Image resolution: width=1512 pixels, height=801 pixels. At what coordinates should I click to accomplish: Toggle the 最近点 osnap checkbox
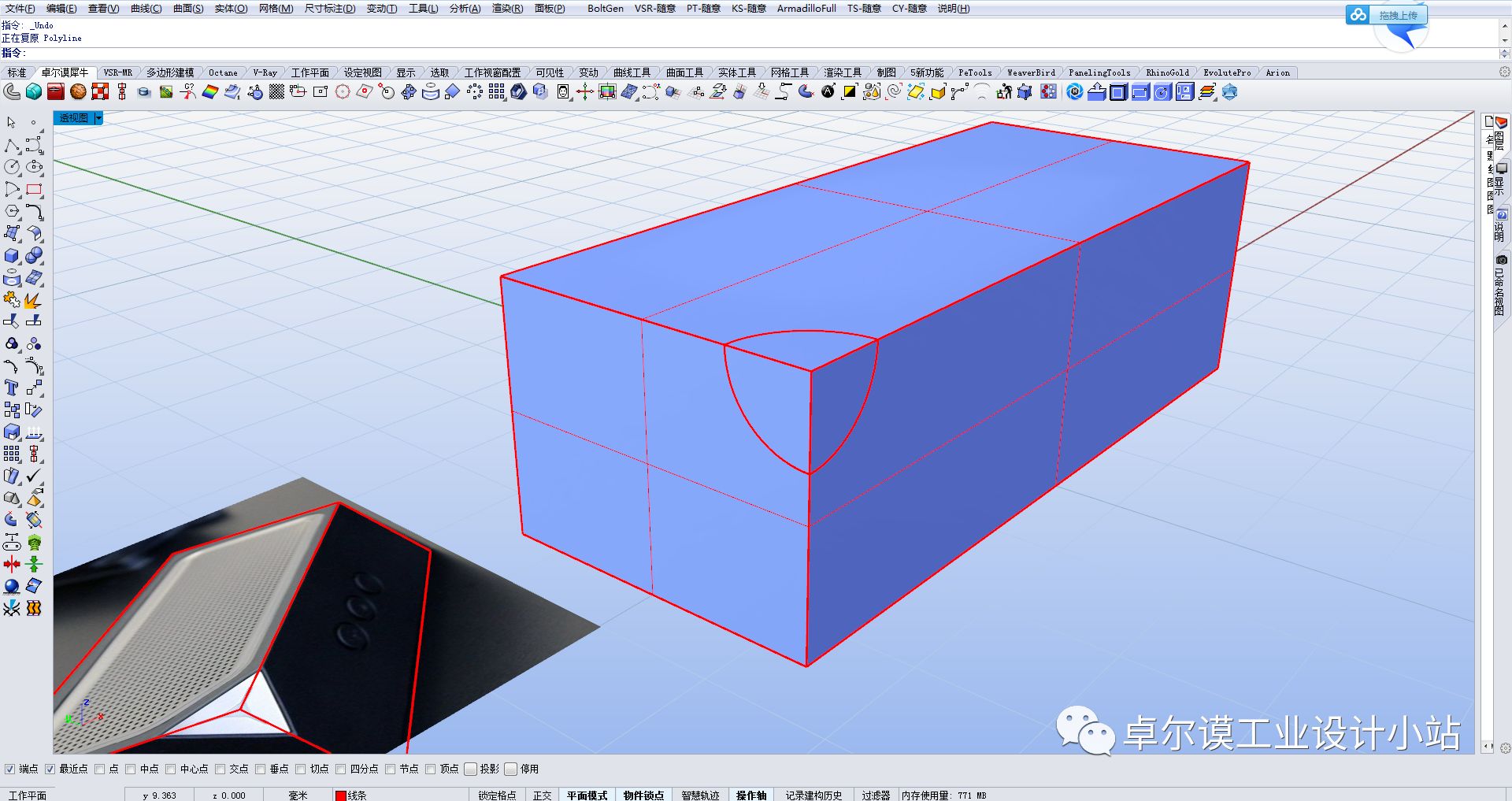pos(50,769)
